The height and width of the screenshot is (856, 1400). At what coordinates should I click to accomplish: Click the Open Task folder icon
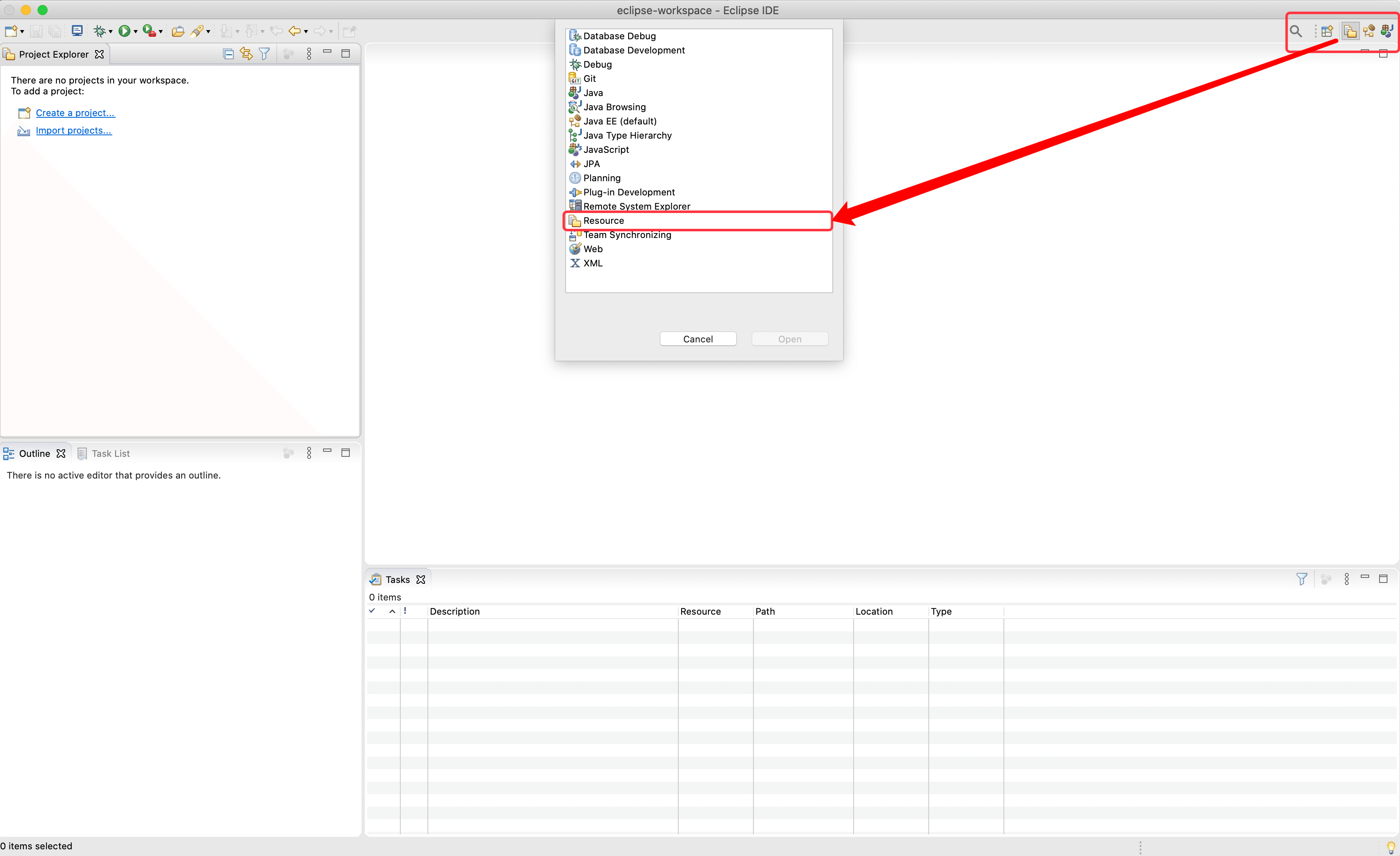178,31
